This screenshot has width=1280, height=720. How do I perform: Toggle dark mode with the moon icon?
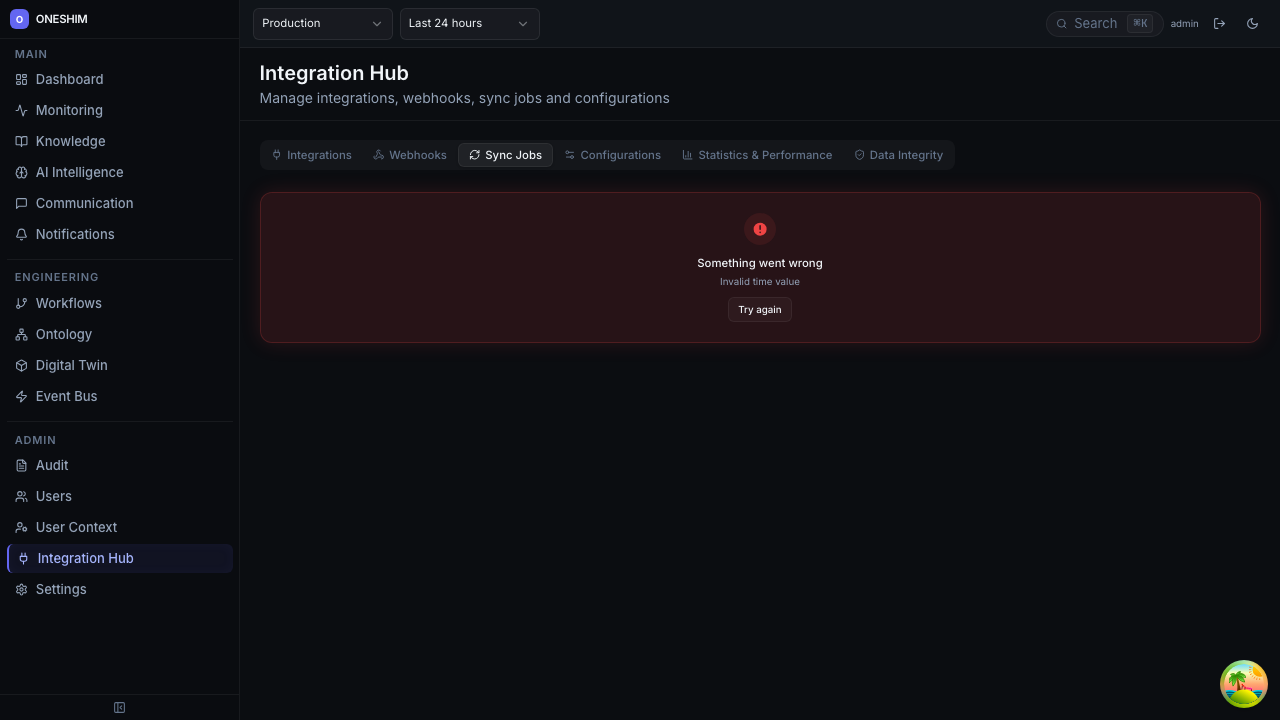[x=1252, y=23]
